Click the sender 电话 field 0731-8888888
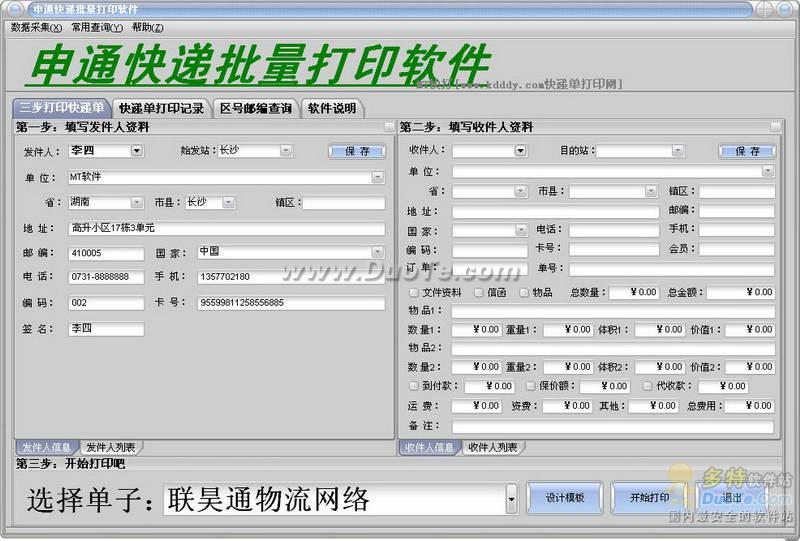 pos(106,277)
